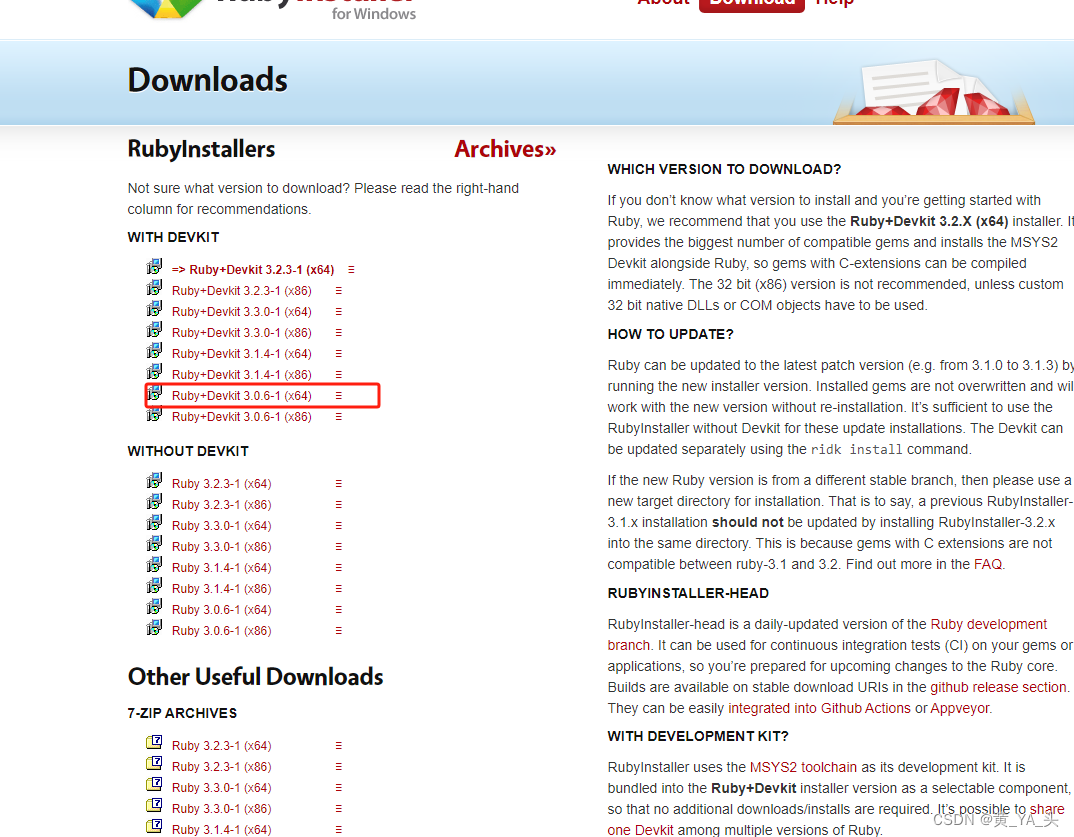Click 7-zip archive icon beside Ruby 3.2.3-1 (x64)
1074x837 pixels.
(x=154, y=742)
